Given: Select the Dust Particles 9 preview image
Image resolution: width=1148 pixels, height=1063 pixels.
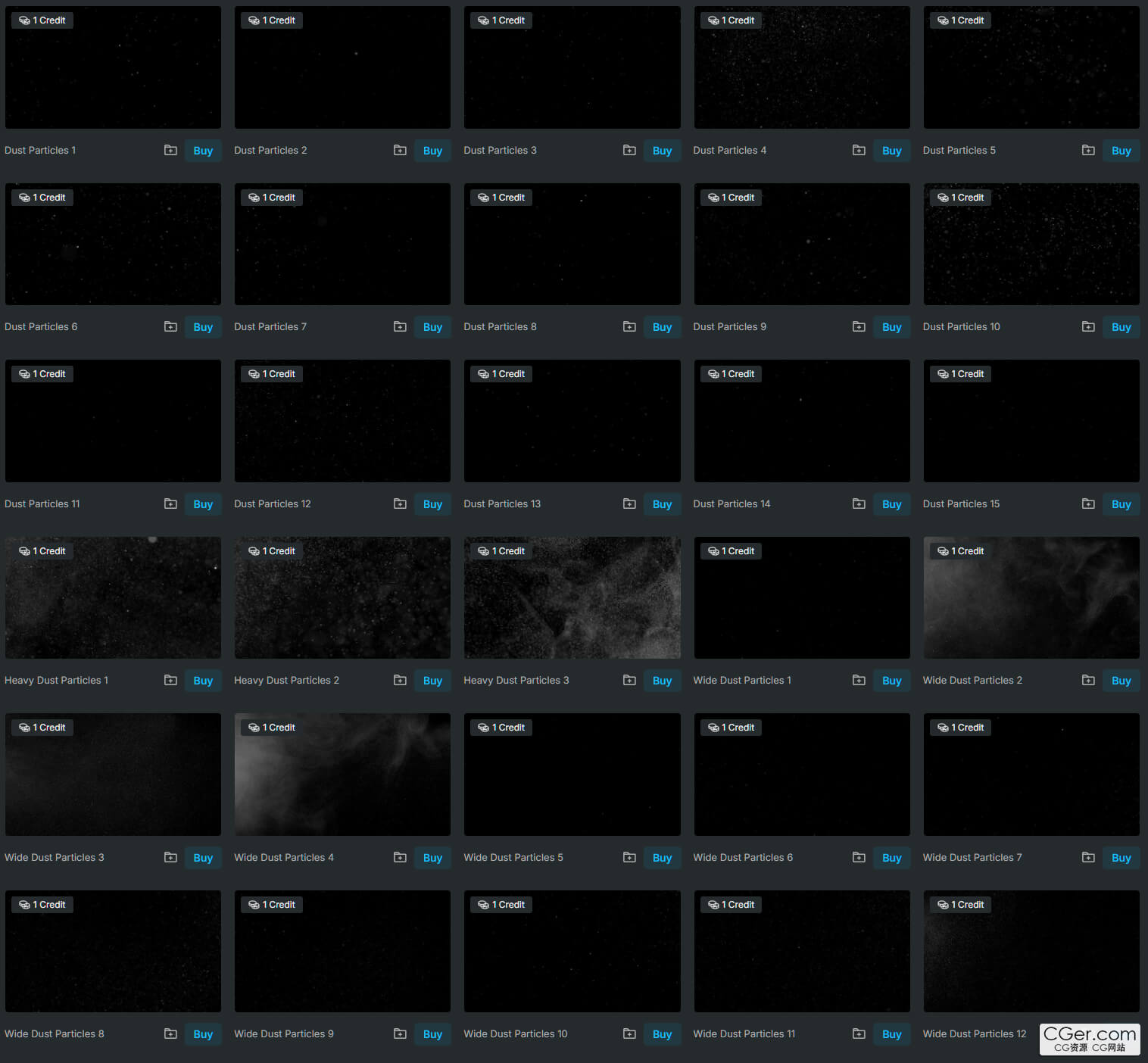Looking at the screenshot, I should (801, 244).
